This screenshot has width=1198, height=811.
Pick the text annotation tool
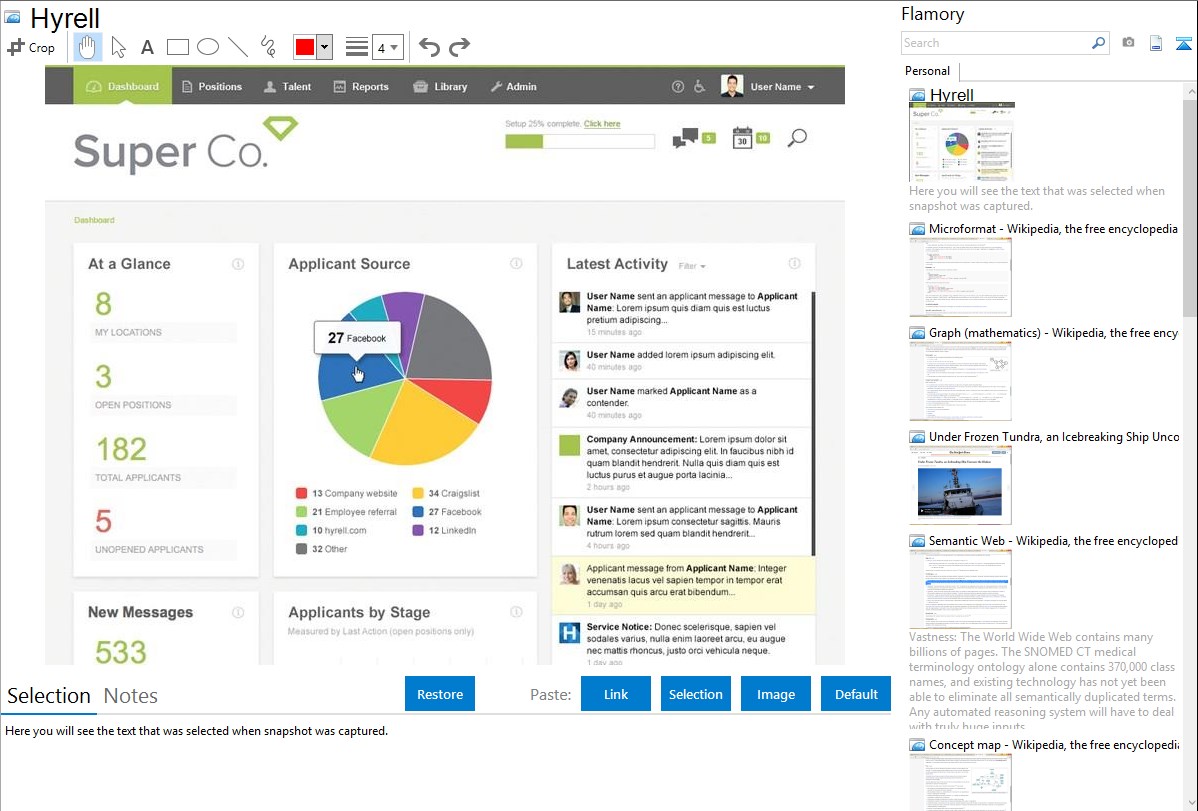click(x=147, y=47)
